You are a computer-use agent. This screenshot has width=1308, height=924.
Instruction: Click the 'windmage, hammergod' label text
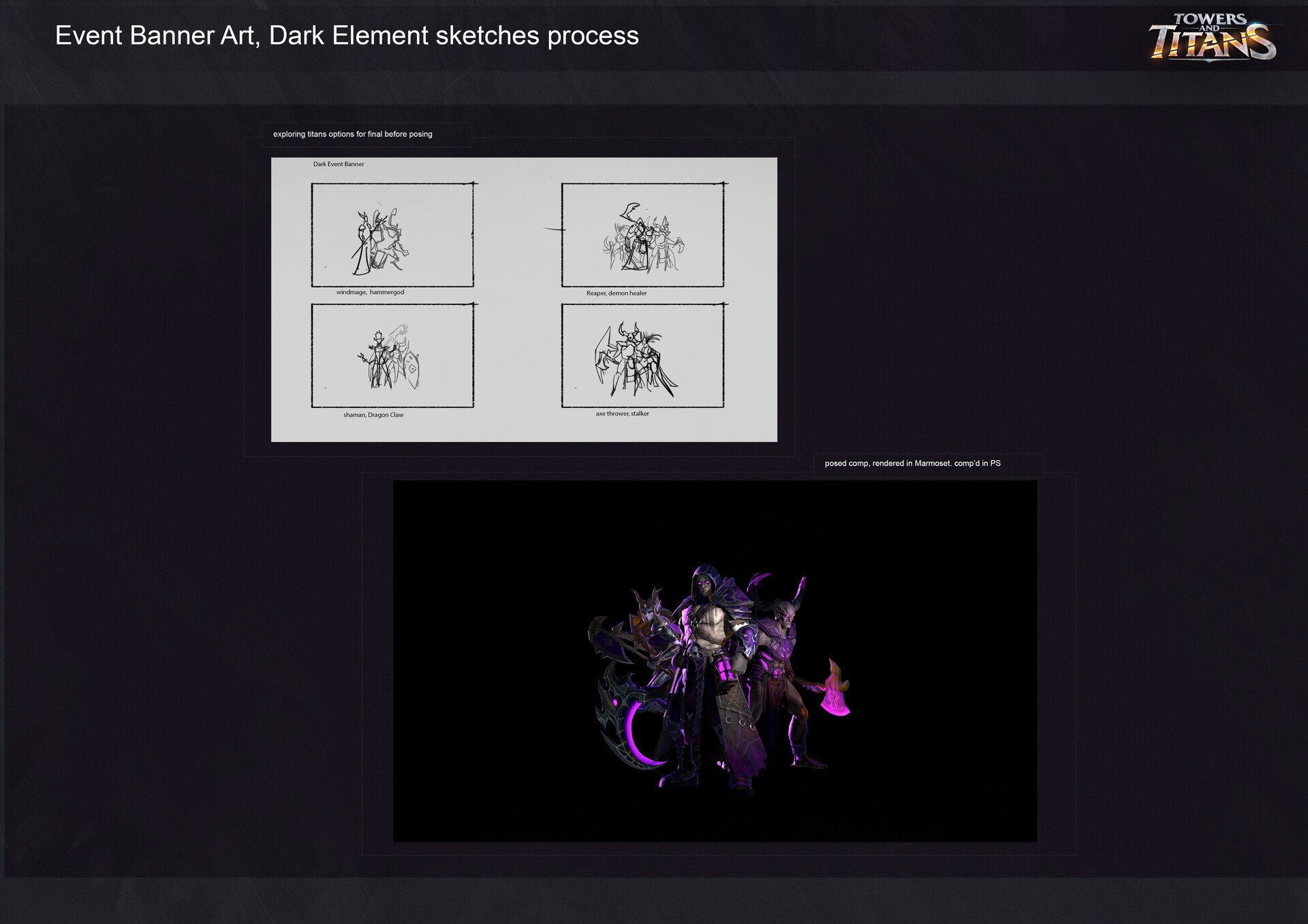coord(370,292)
